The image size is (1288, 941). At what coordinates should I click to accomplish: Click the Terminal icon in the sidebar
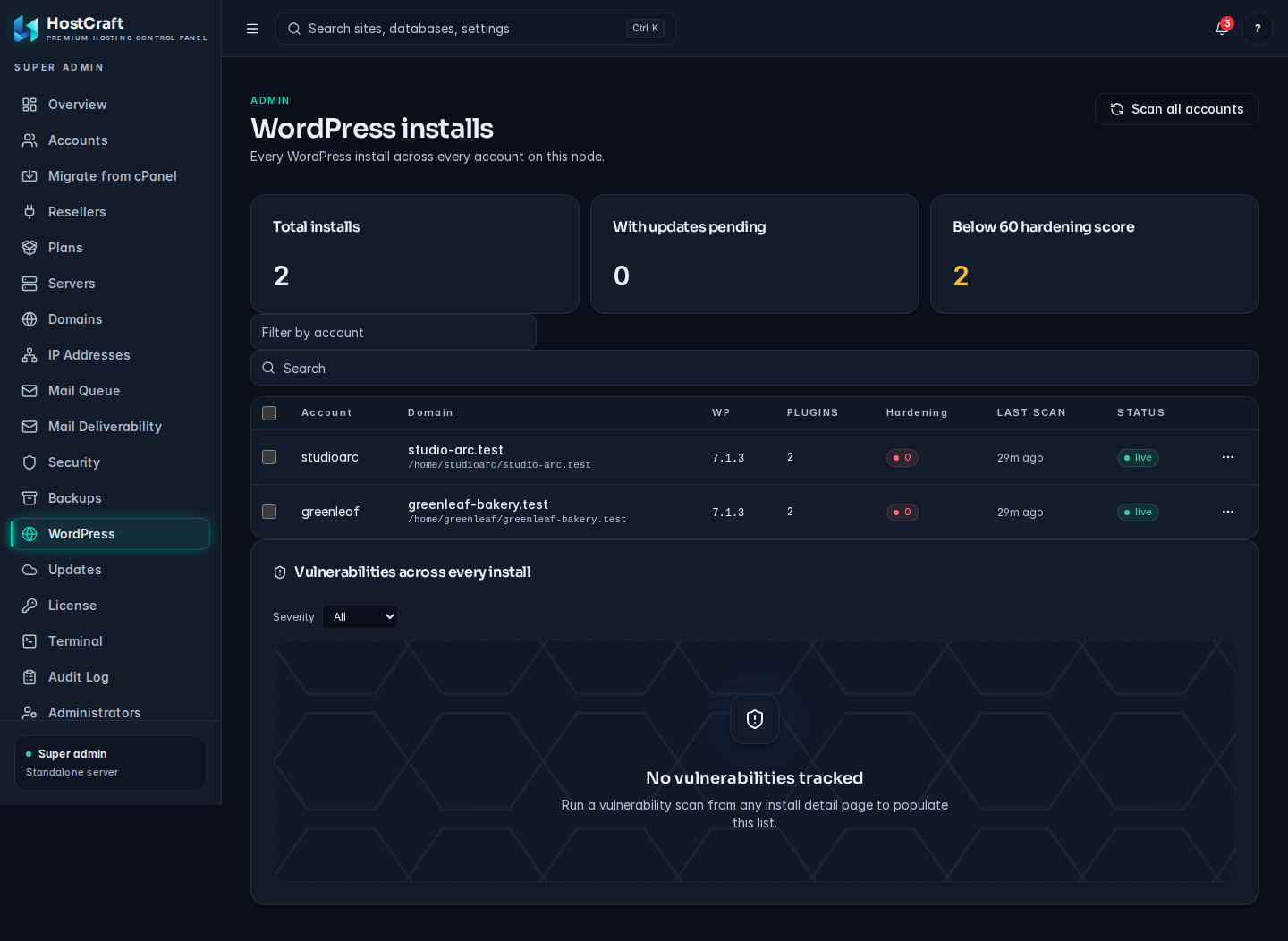(30, 641)
